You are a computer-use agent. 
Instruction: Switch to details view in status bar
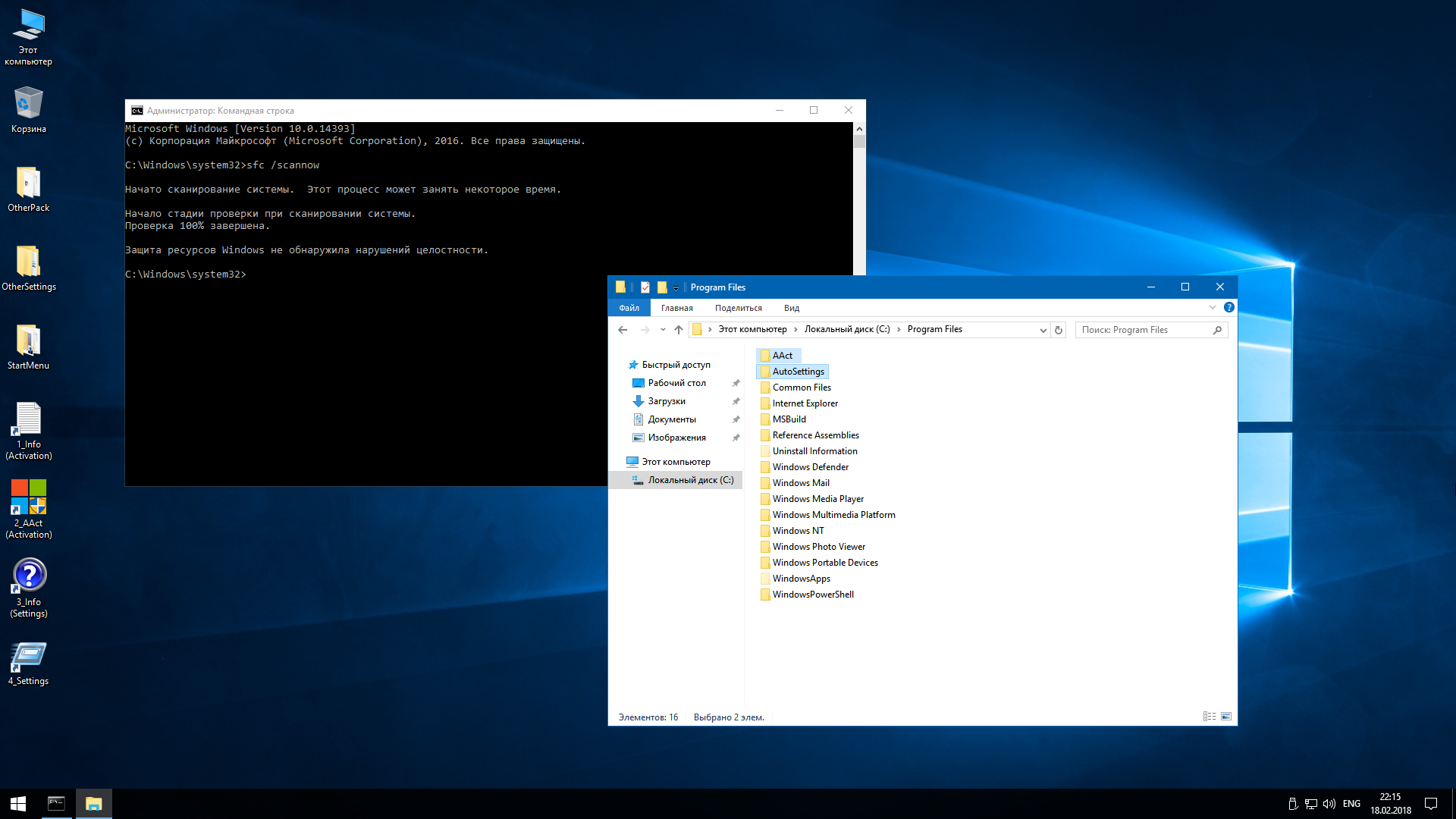[1209, 717]
